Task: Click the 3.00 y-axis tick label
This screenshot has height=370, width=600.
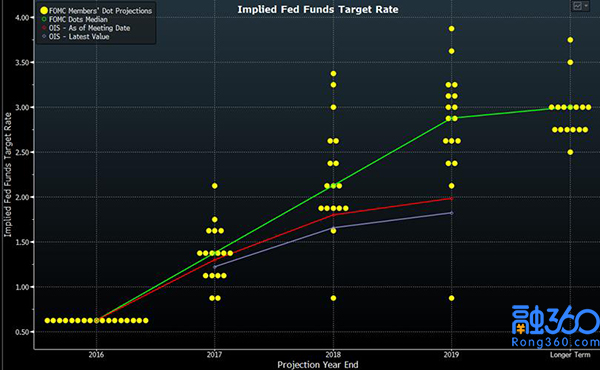Action: click(22, 108)
